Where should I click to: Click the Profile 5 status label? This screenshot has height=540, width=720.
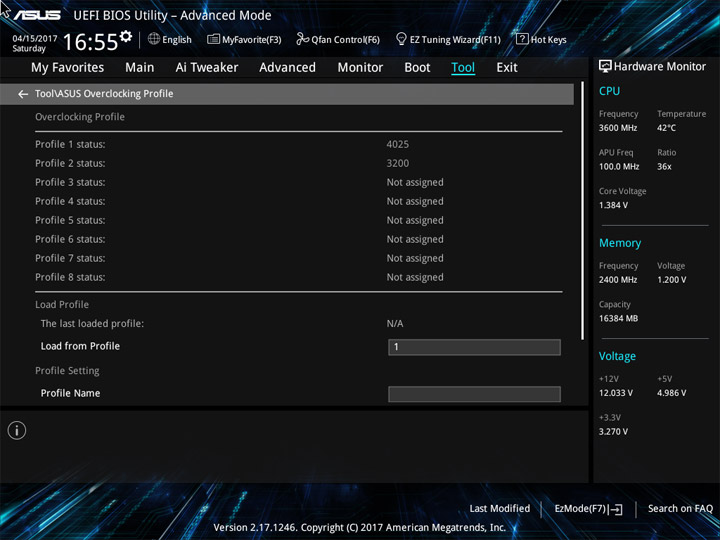pos(70,220)
